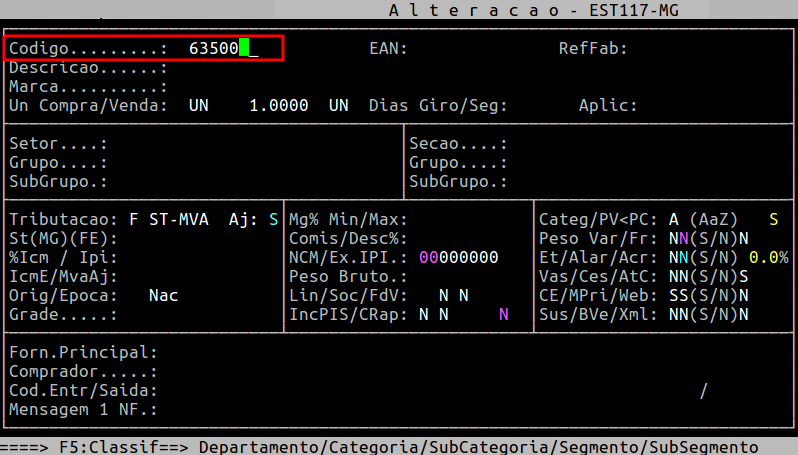Click the Orig/Epoca value Nac
This screenshot has width=798, height=455.
tap(163, 296)
